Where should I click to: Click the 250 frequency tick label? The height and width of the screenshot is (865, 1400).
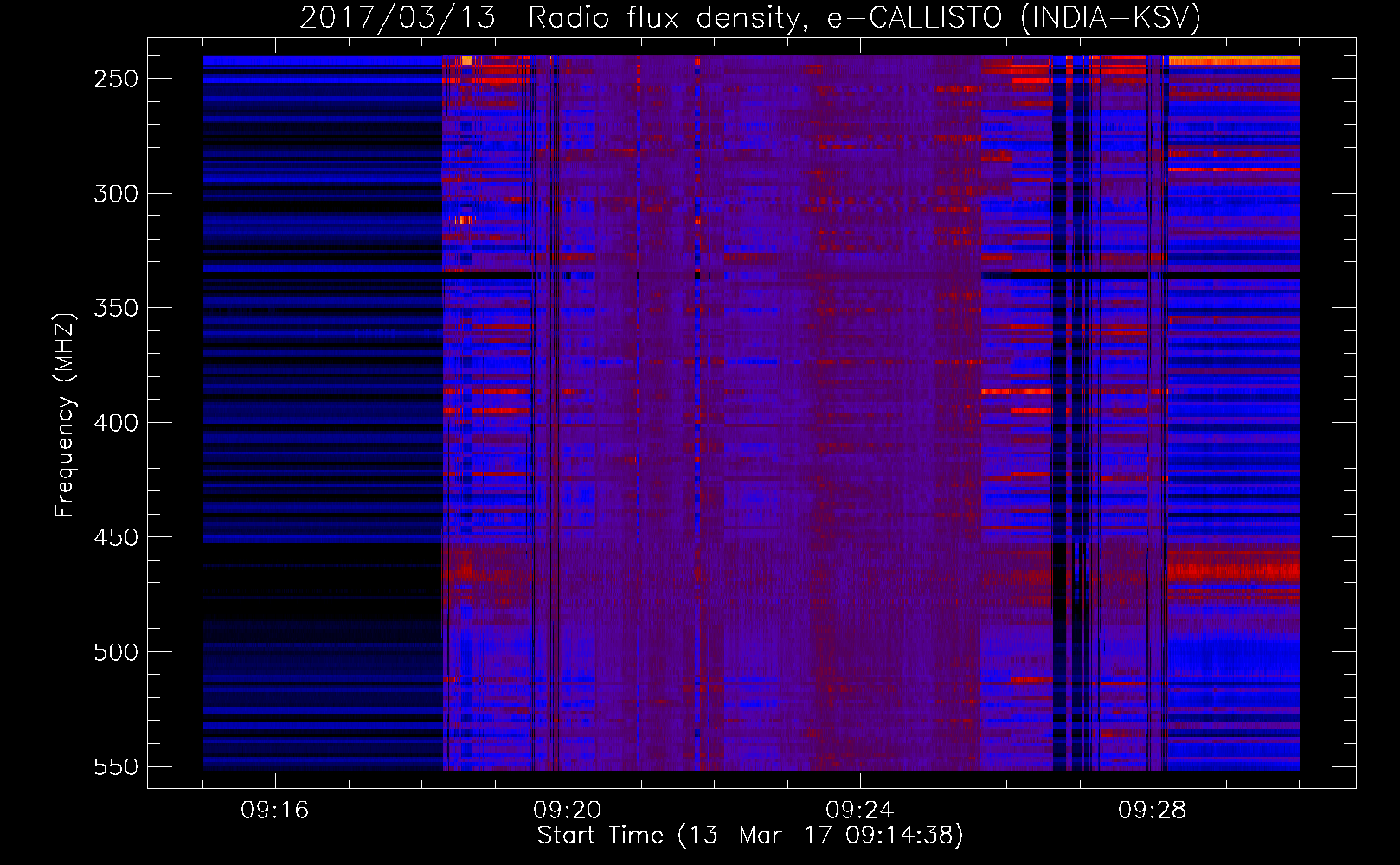[116, 79]
